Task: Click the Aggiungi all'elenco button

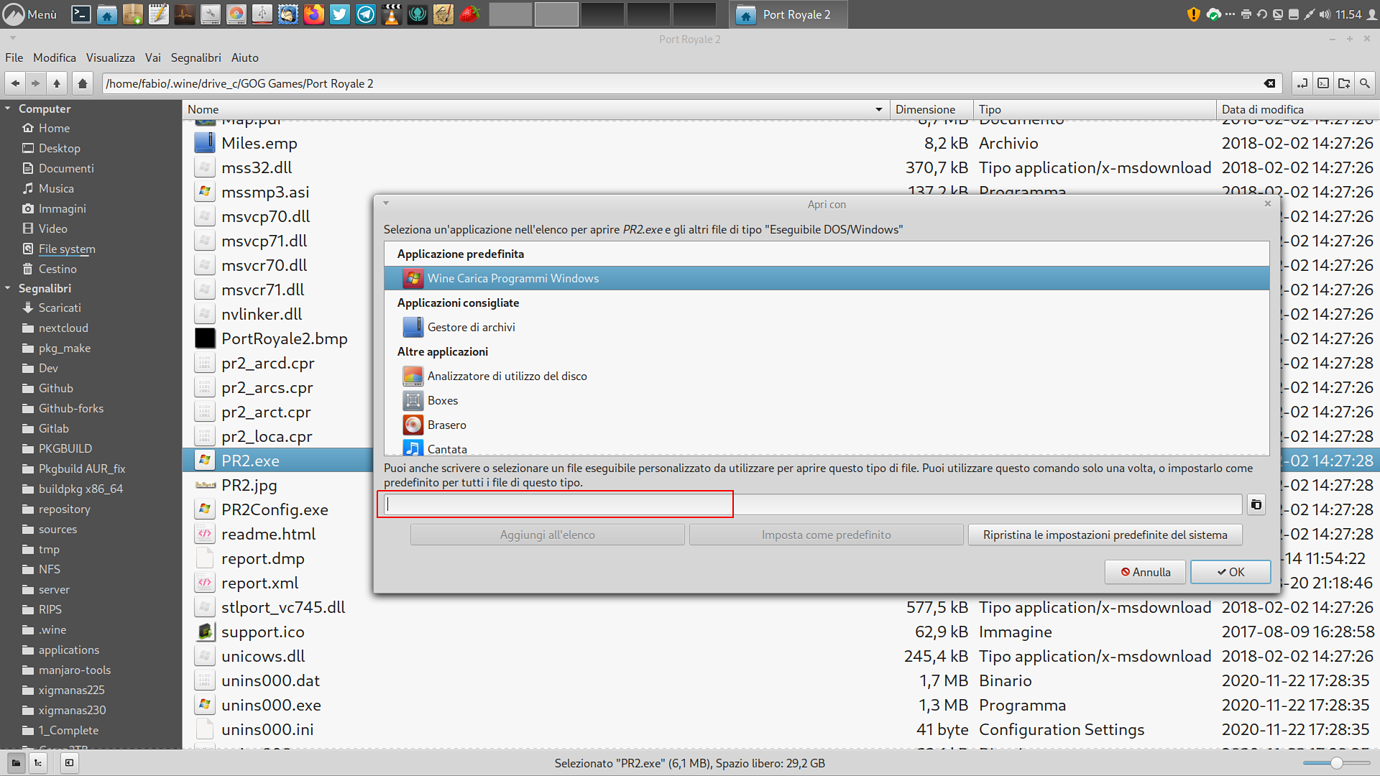Action: pos(547,535)
